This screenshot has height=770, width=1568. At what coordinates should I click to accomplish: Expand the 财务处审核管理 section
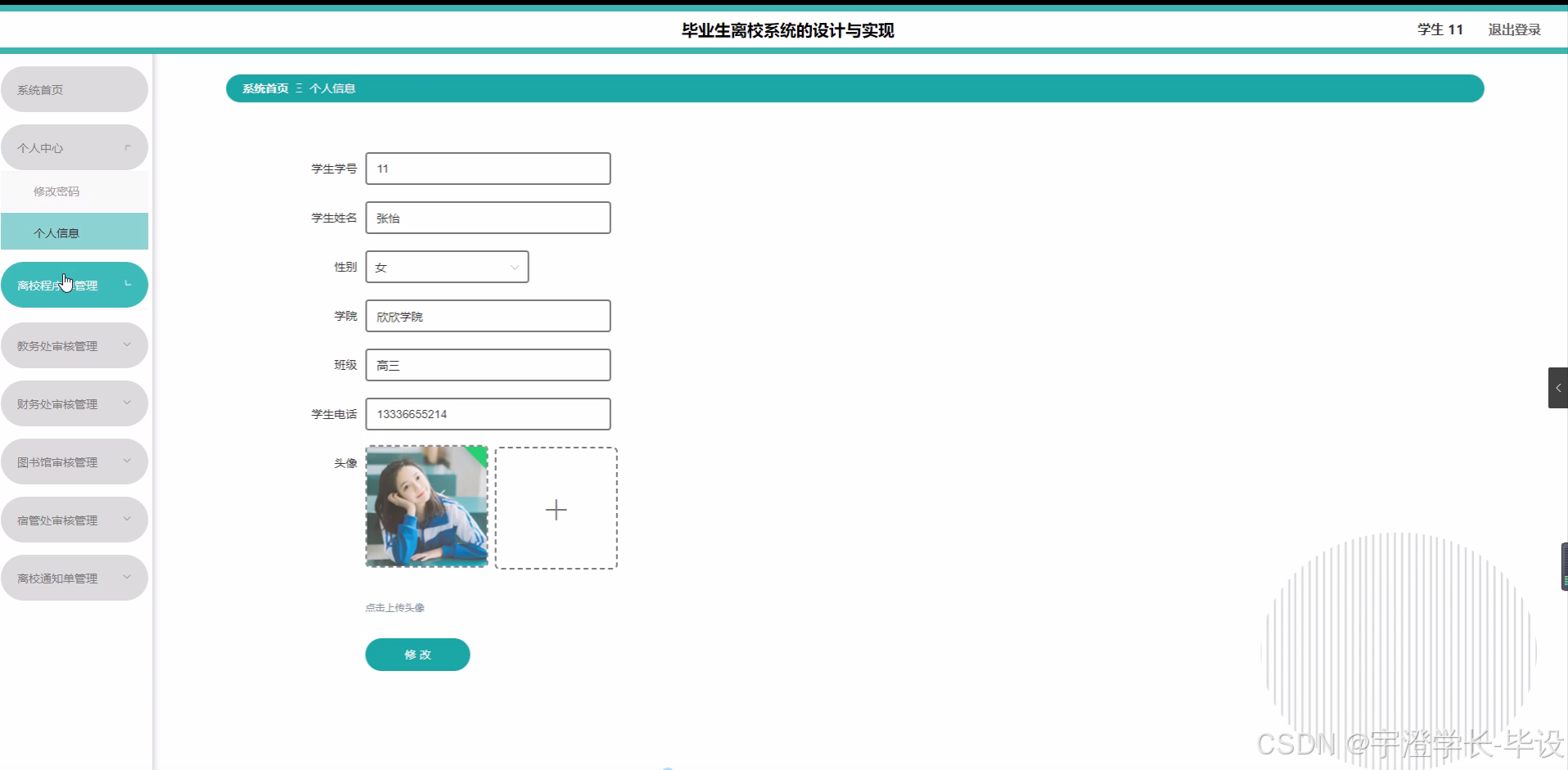point(74,403)
